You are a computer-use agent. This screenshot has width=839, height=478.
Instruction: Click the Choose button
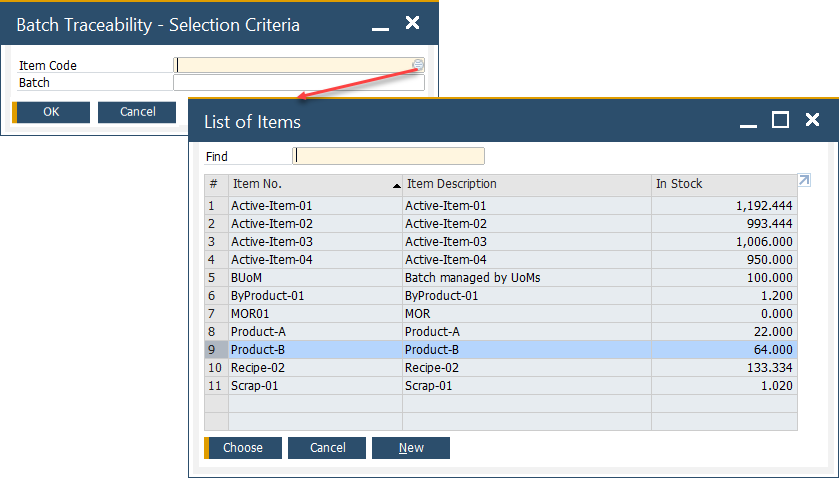pos(243,447)
